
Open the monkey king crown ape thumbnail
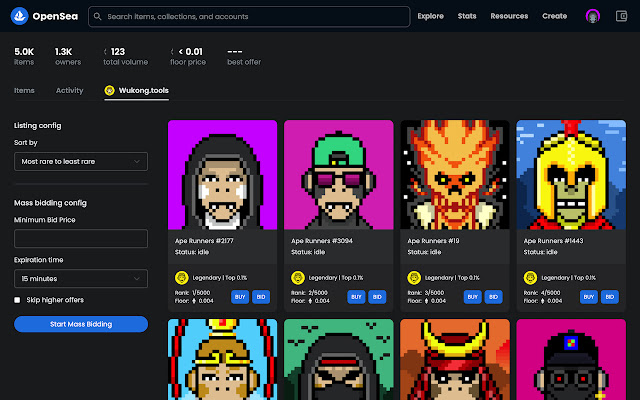click(x=222, y=360)
